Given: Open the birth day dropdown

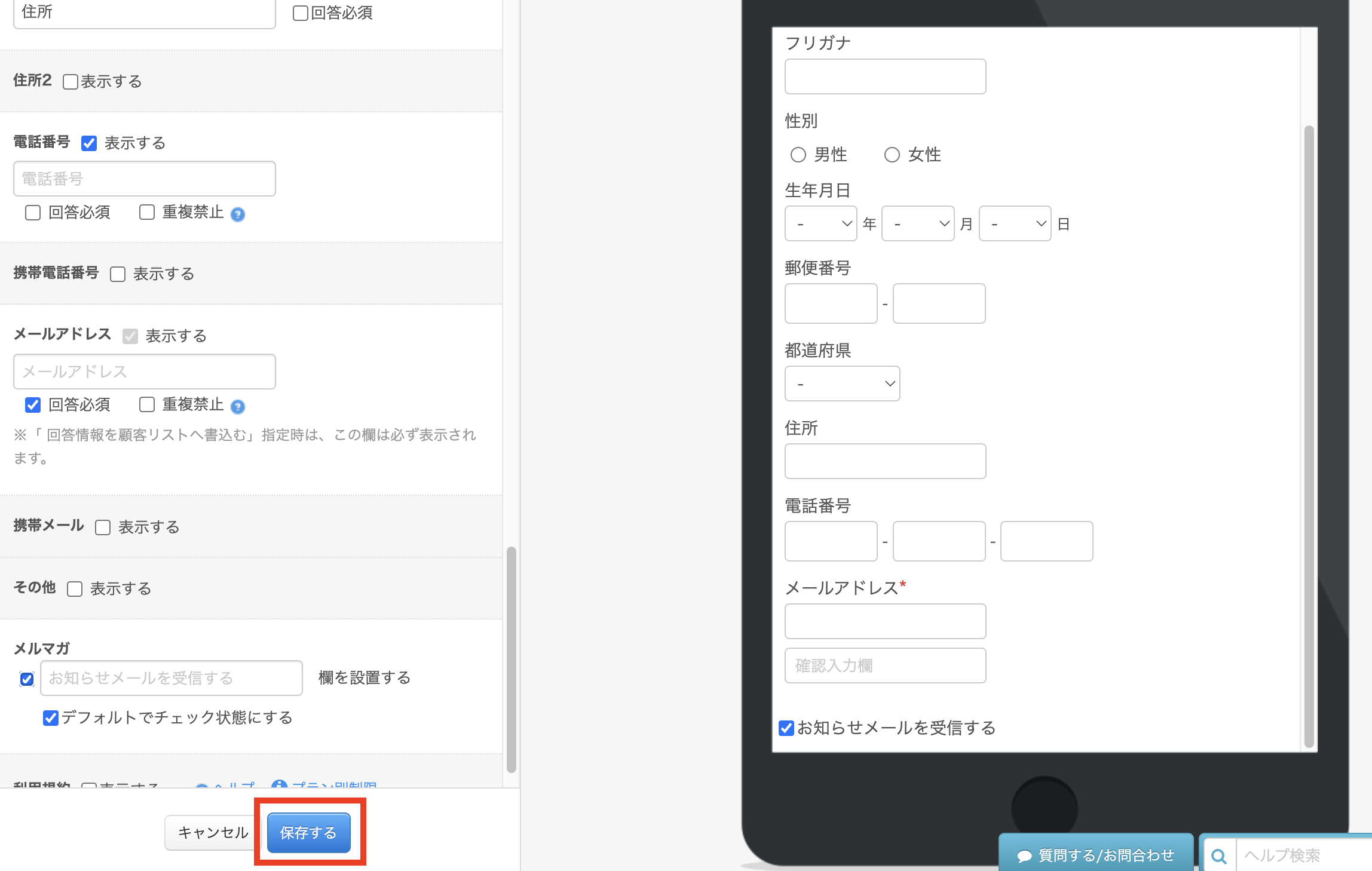Looking at the screenshot, I should (1015, 224).
